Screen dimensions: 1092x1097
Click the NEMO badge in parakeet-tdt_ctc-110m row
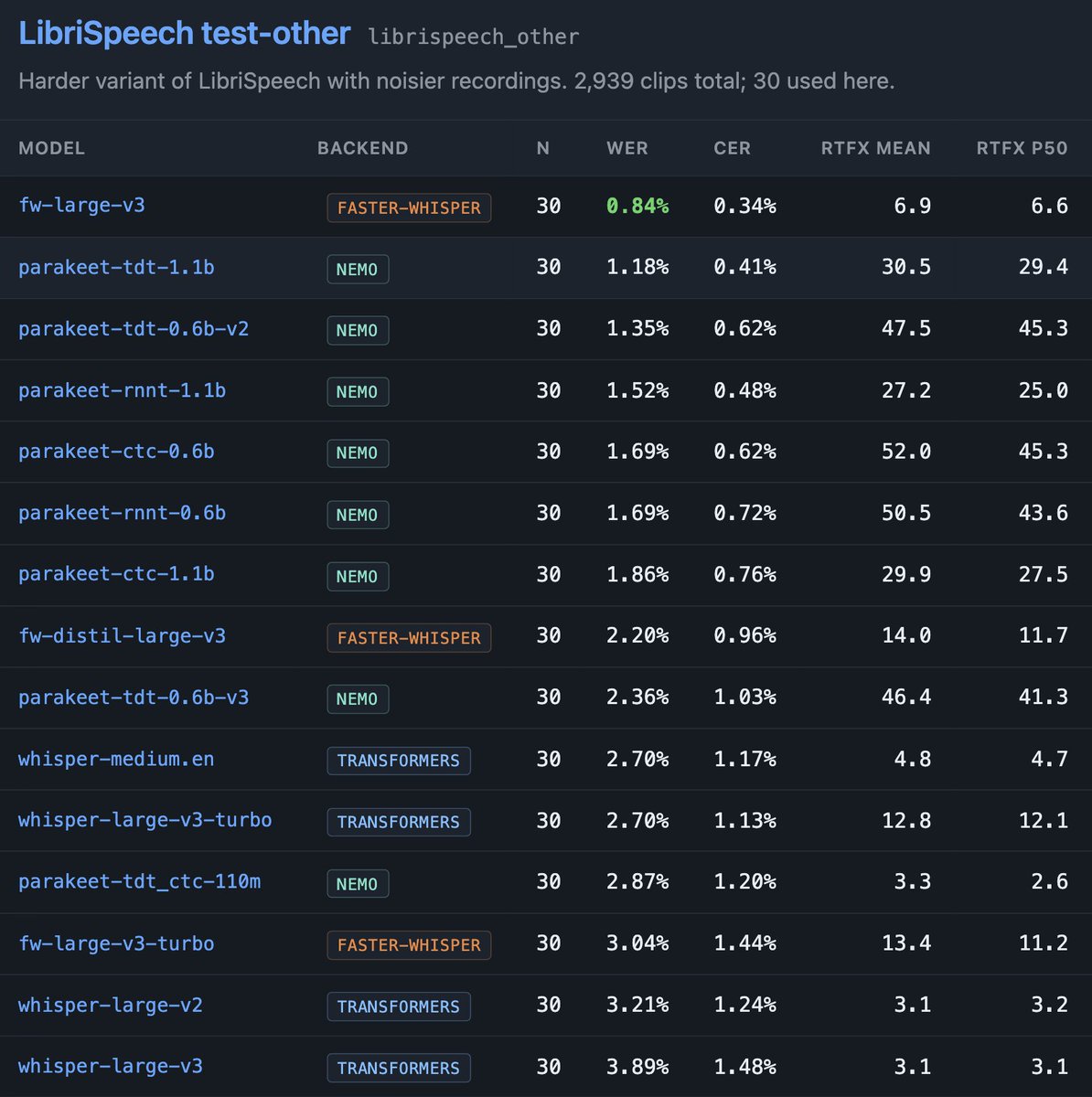(358, 883)
